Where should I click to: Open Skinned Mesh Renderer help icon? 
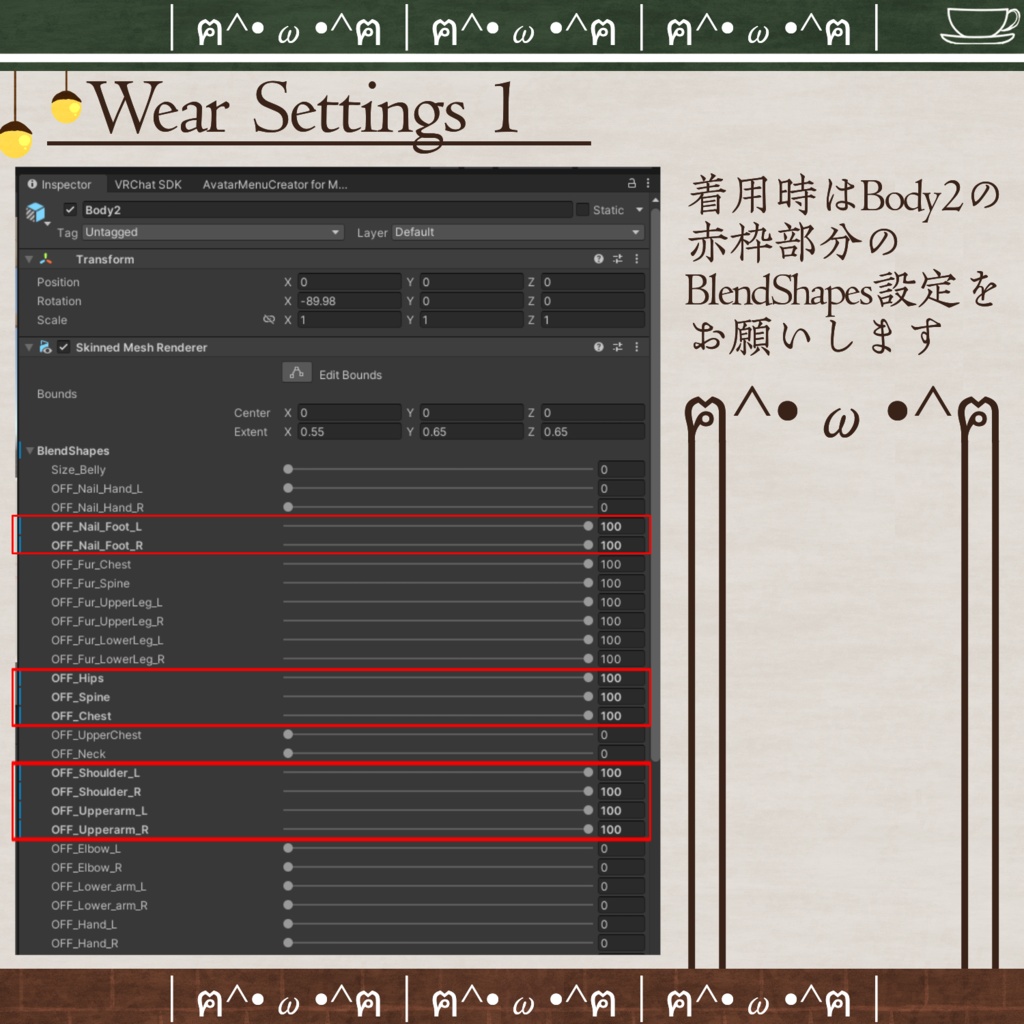(x=598, y=347)
